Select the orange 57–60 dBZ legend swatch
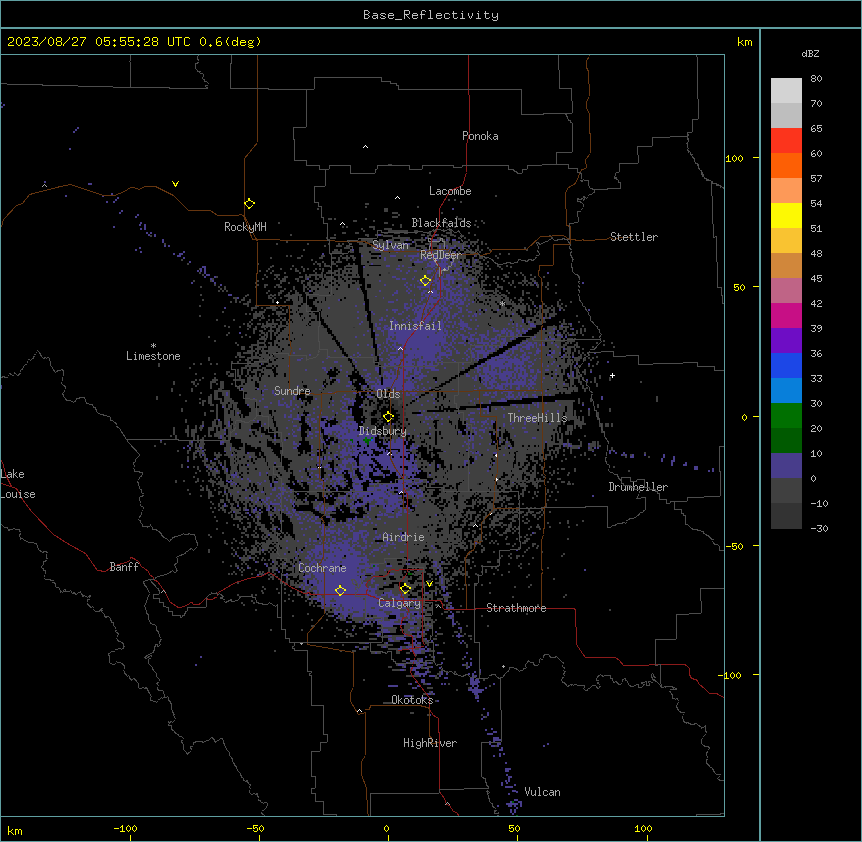The width and height of the screenshot is (862, 842). pos(786,166)
